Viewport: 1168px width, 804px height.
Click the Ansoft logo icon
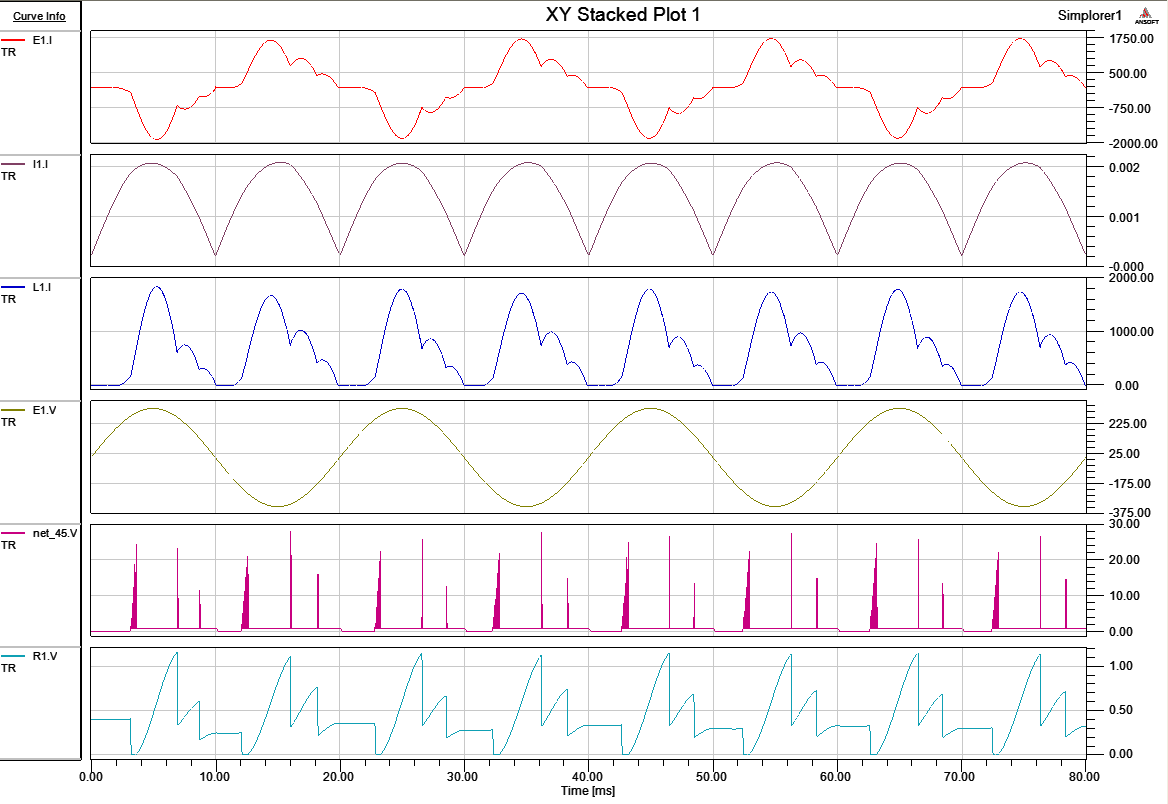tap(1146, 16)
